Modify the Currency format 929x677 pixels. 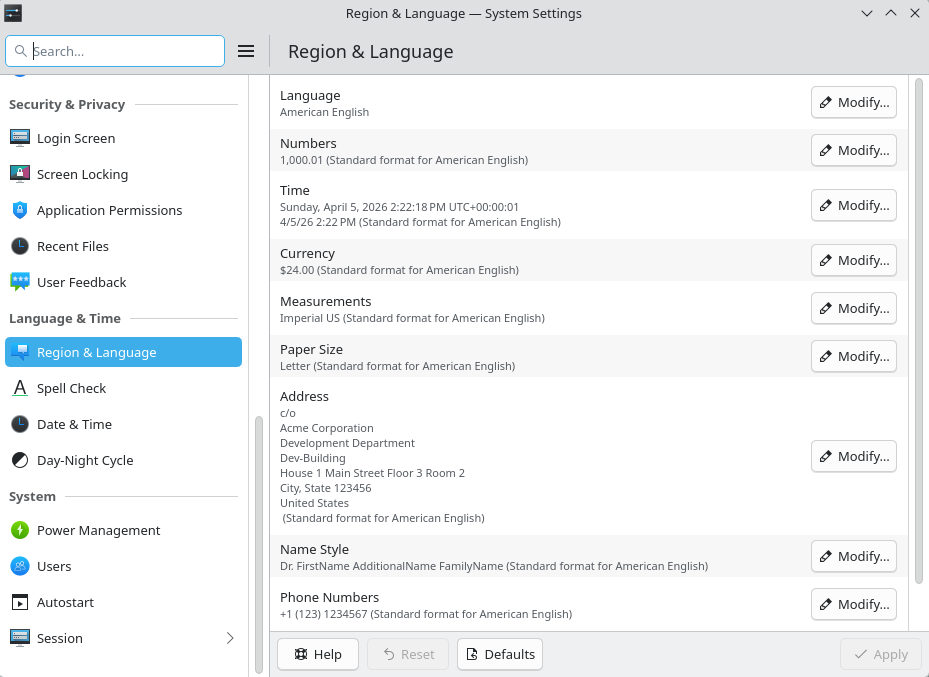(853, 260)
